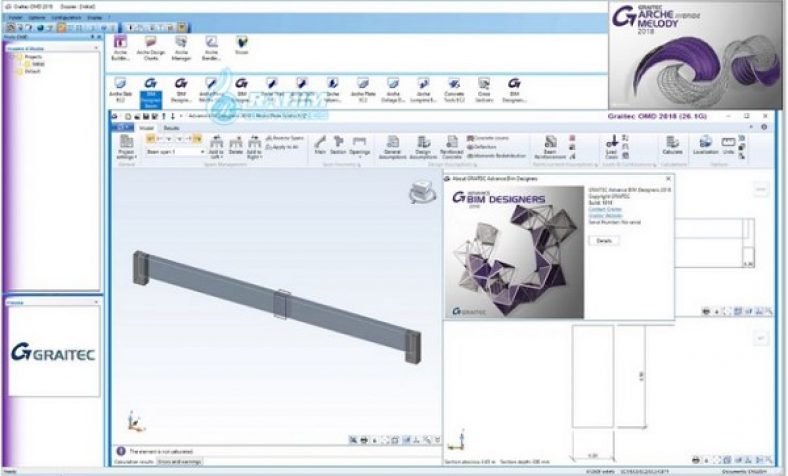Click Moments Redistribution option
This screenshot has height=476, width=788.
point(496,155)
